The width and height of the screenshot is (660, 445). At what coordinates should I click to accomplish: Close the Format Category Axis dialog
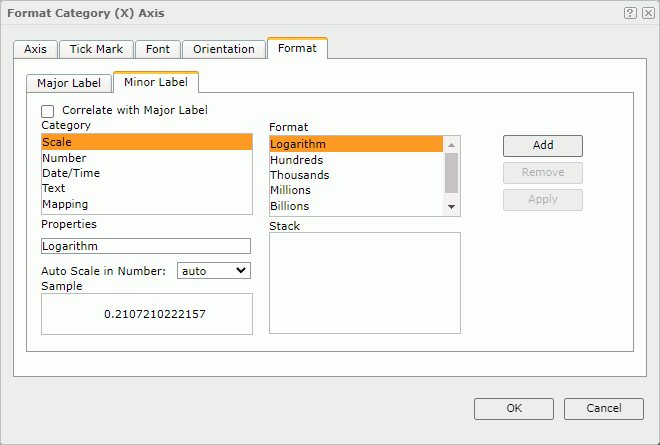click(x=647, y=13)
